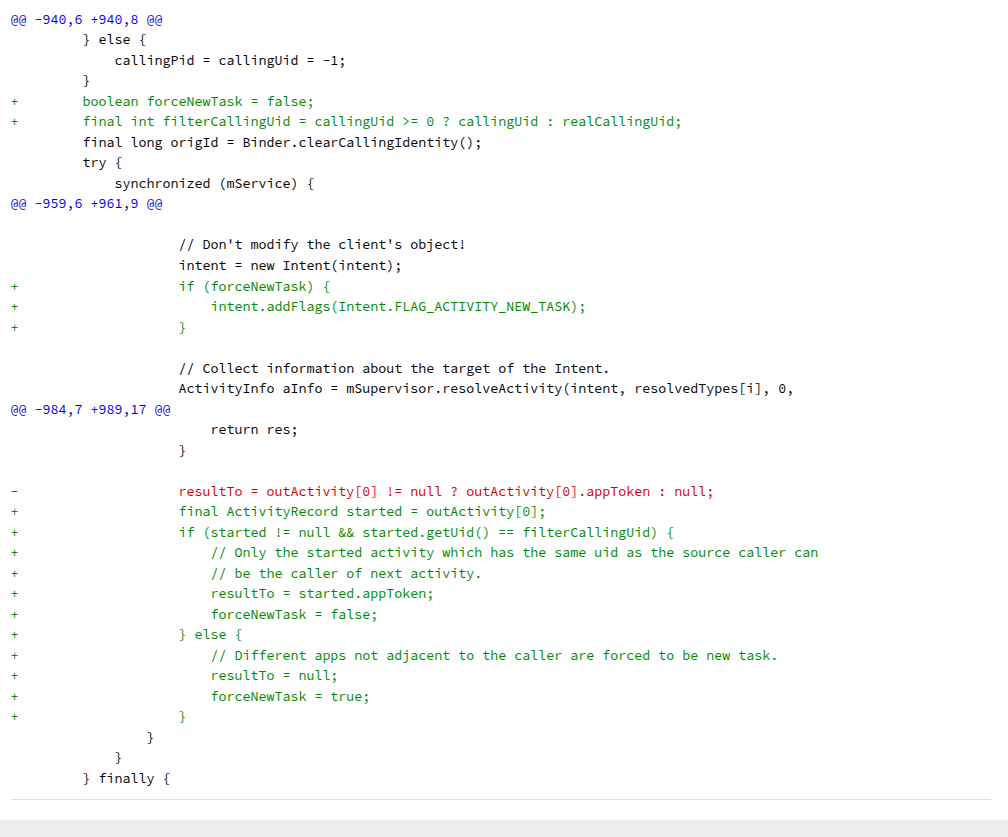1008x837 pixels.
Task: Click the added line "forceNewTask = true;"
Action: point(290,697)
